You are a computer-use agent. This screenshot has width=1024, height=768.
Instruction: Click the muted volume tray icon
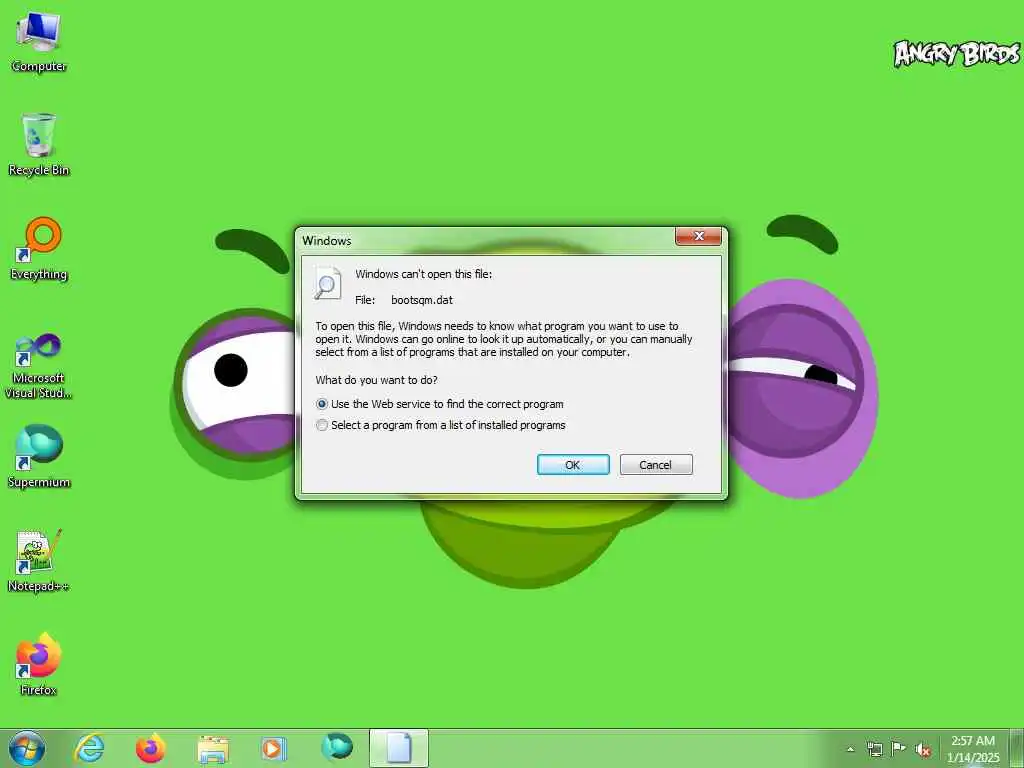(923, 750)
